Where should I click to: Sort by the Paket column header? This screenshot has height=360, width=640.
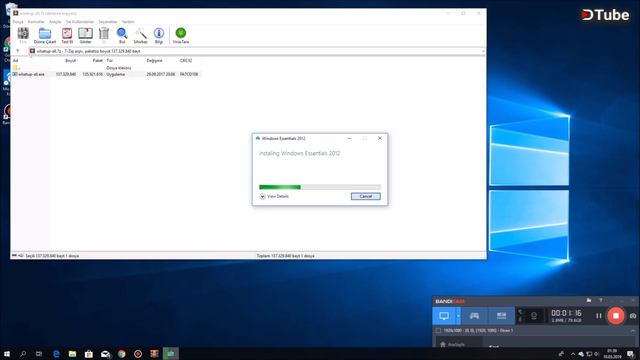click(91, 60)
